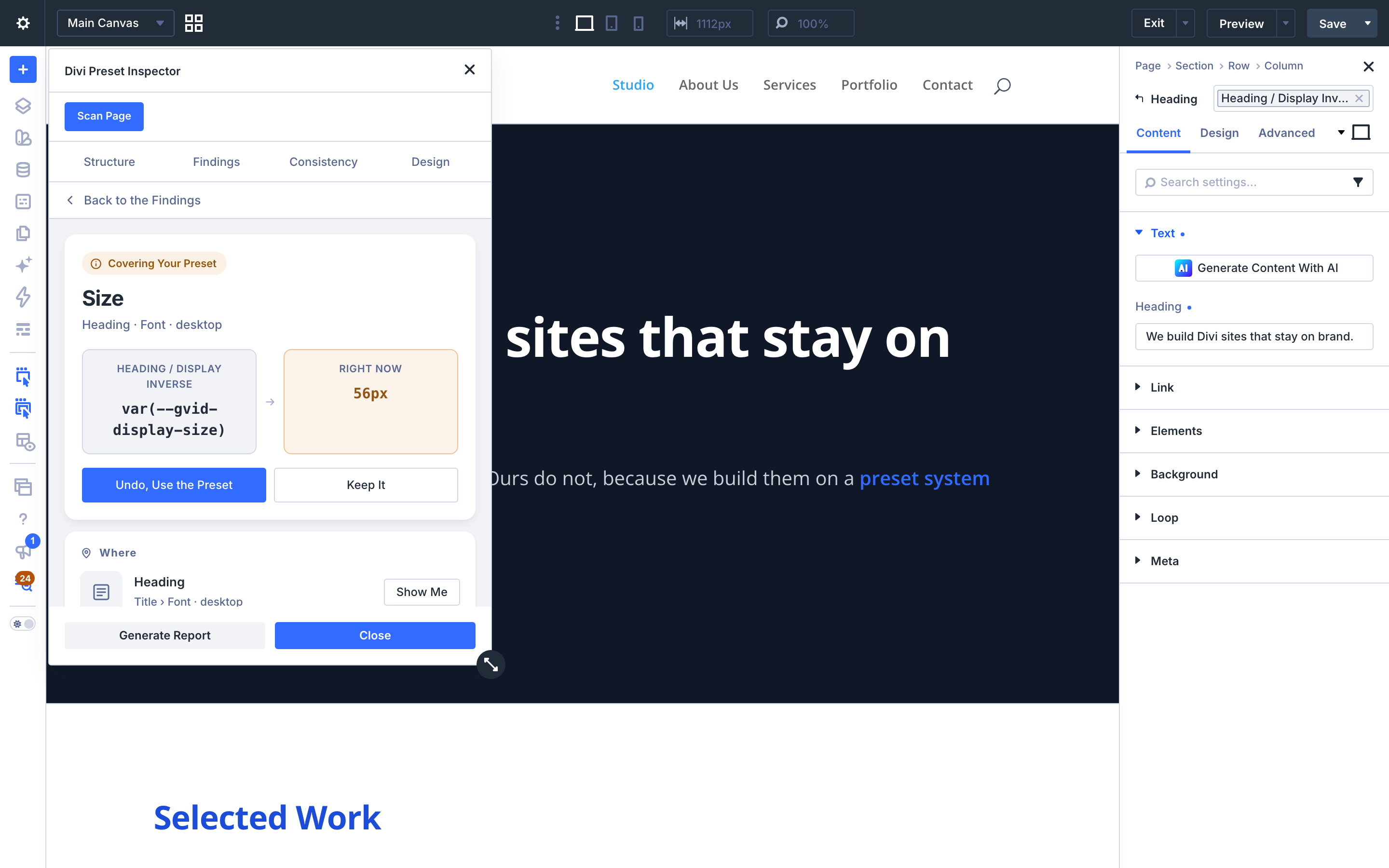Viewport: 1389px width, 868px height.
Task: Switch to phone view icon
Action: (x=638, y=23)
